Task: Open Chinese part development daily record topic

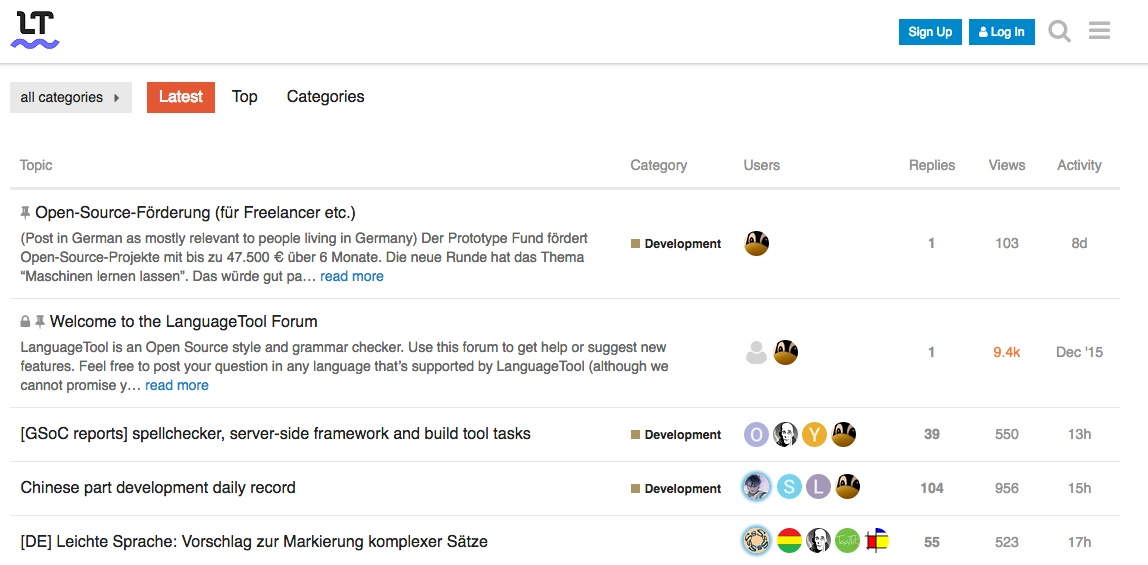Action: pos(158,487)
